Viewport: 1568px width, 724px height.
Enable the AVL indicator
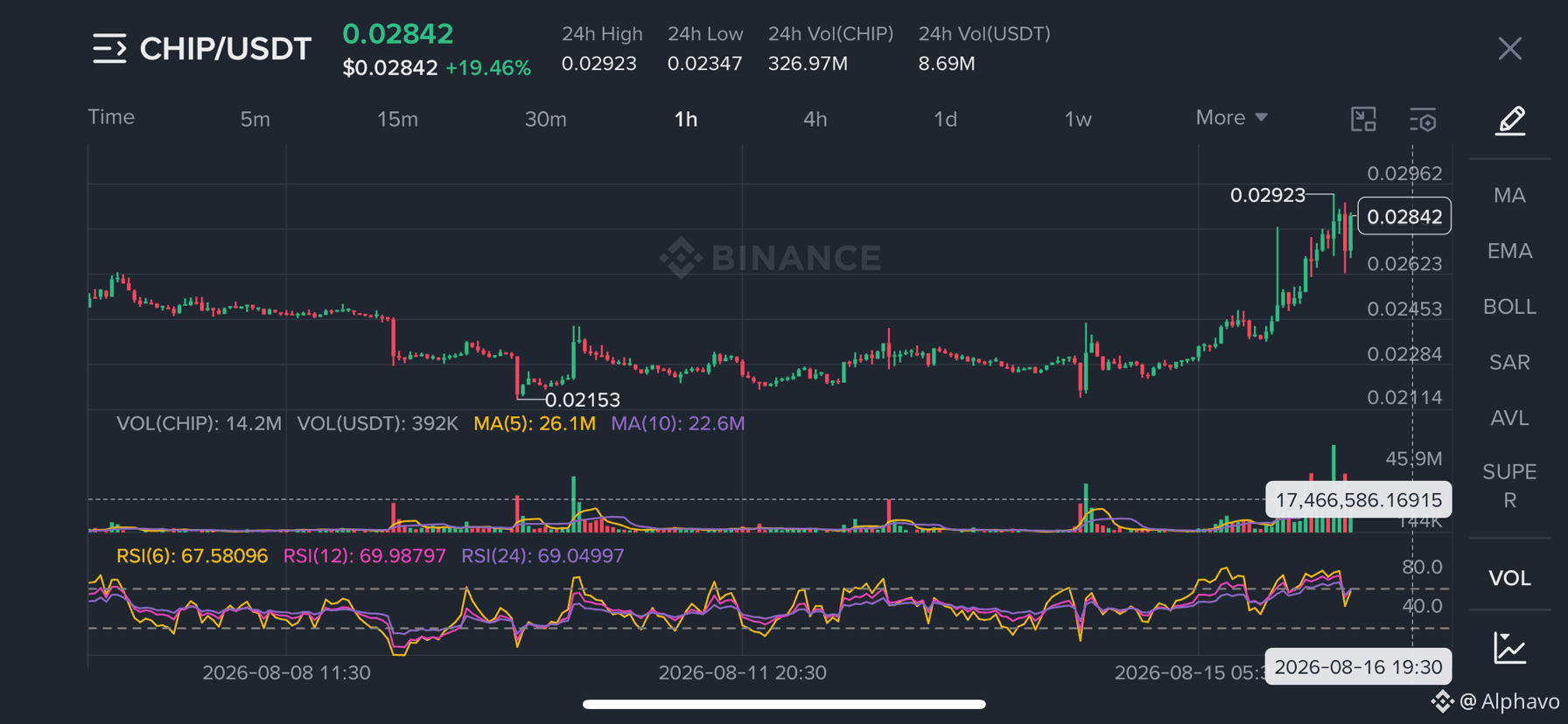click(1509, 418)
